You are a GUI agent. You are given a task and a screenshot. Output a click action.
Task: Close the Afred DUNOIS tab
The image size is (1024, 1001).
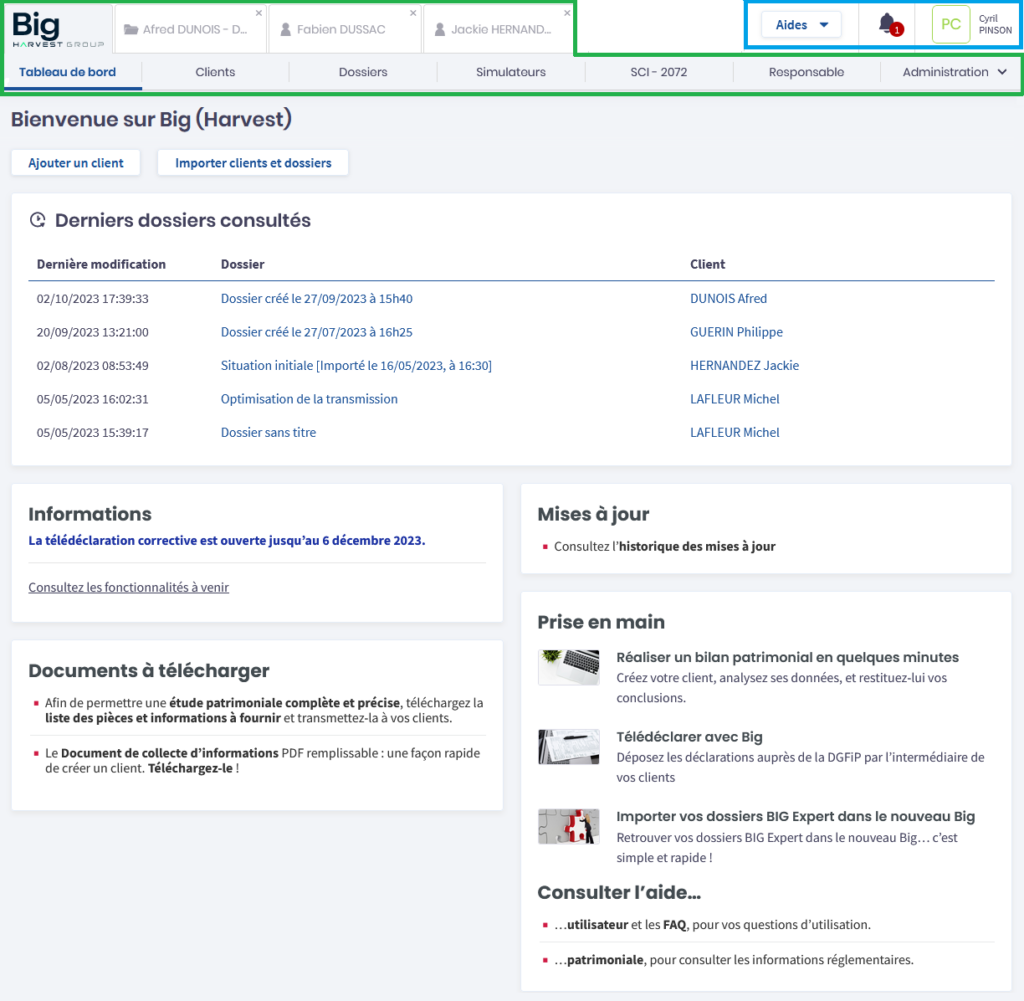[x=259, y=13]
